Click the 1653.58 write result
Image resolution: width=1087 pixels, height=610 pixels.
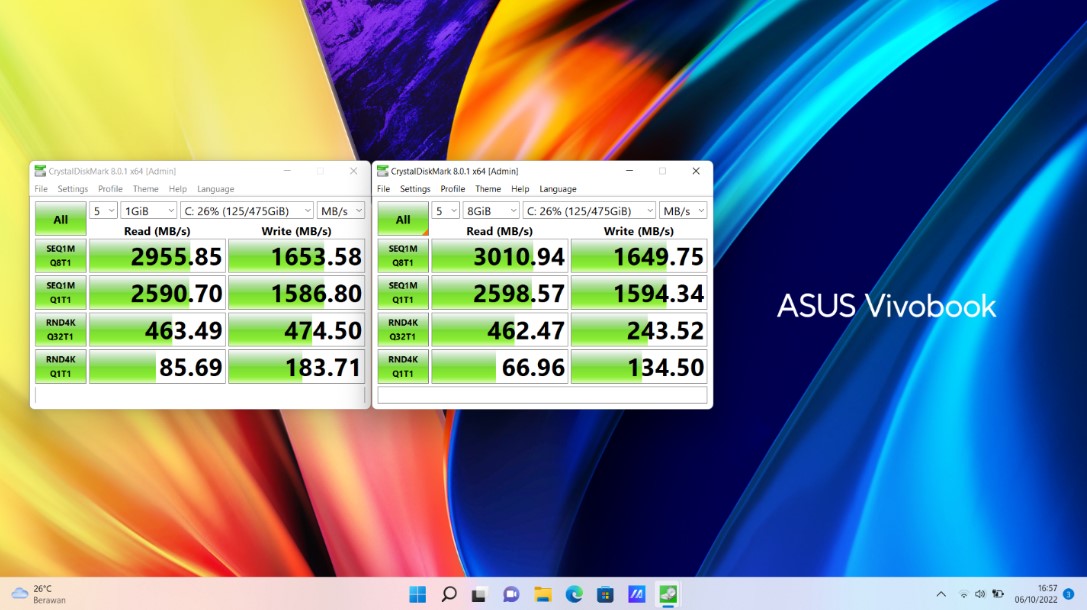297,256
